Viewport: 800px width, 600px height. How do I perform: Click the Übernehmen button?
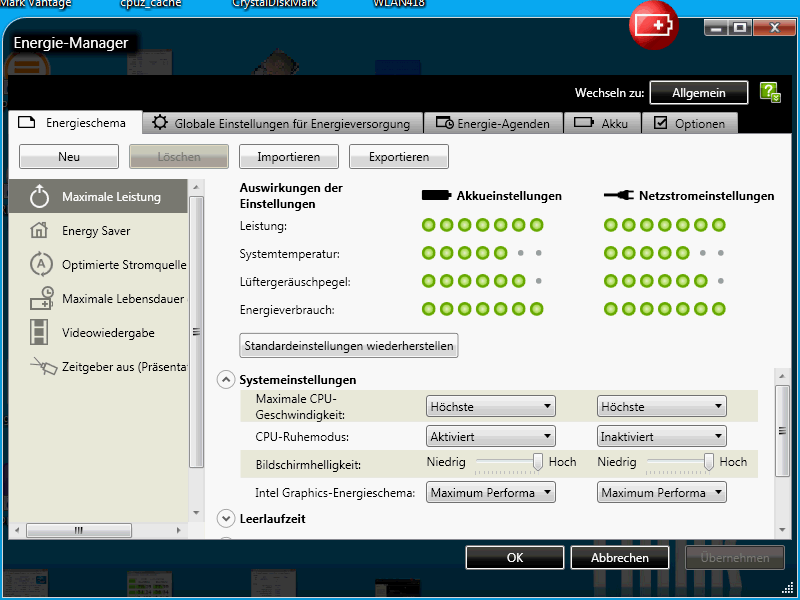(735, 558)
